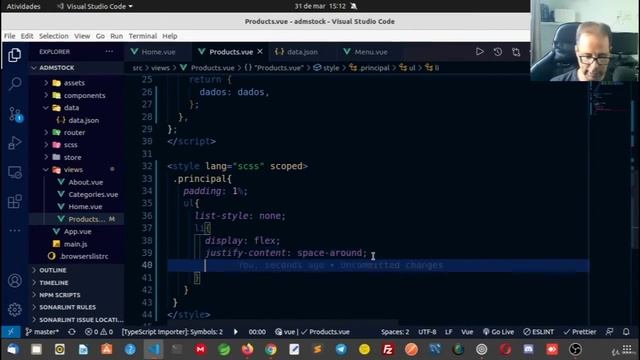Change end of line sequence LF
640x360 pixels.
point(448,332)
